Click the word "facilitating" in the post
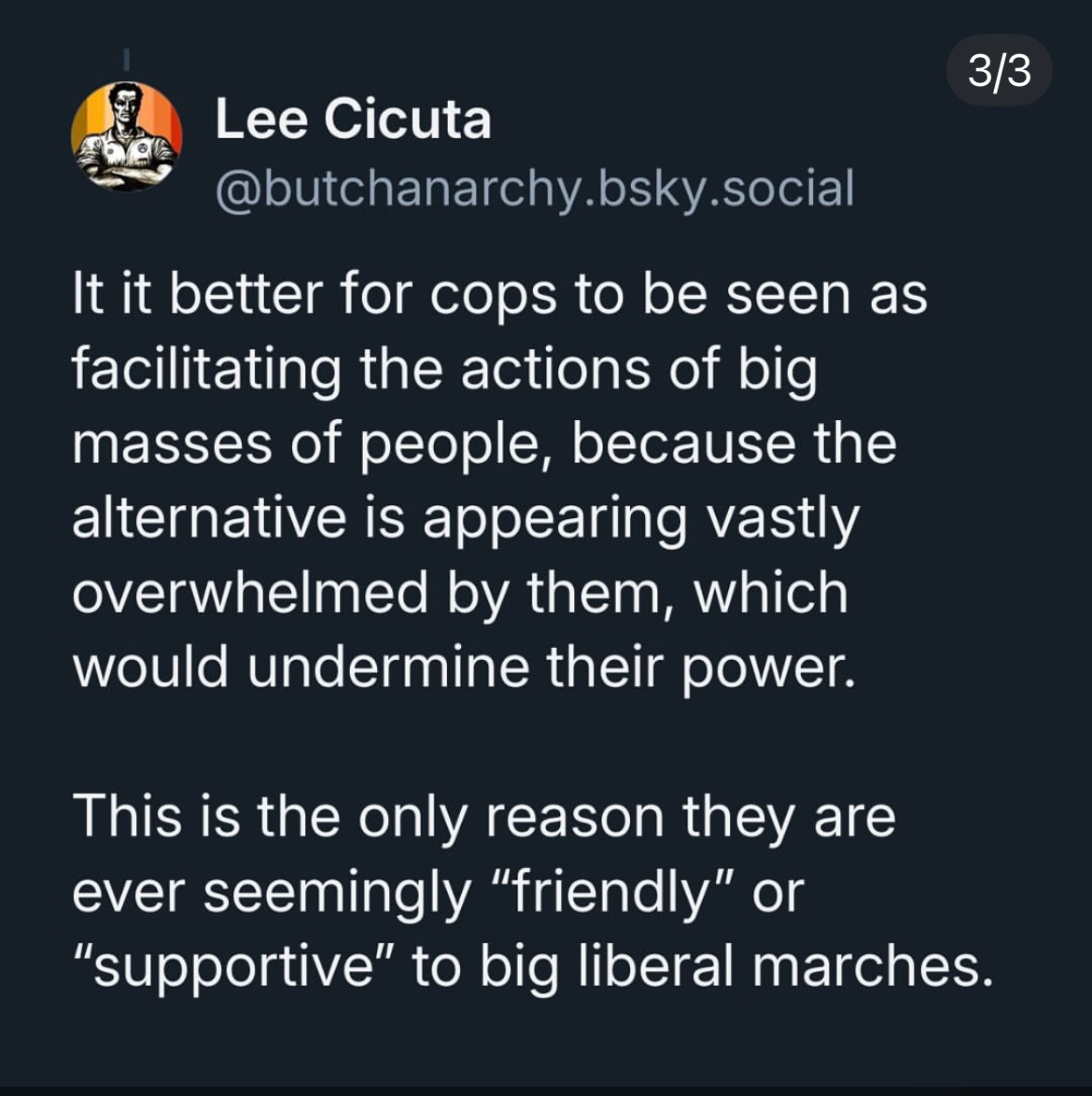Viewport: 1092px width, 1096px height. pos(207,370)
